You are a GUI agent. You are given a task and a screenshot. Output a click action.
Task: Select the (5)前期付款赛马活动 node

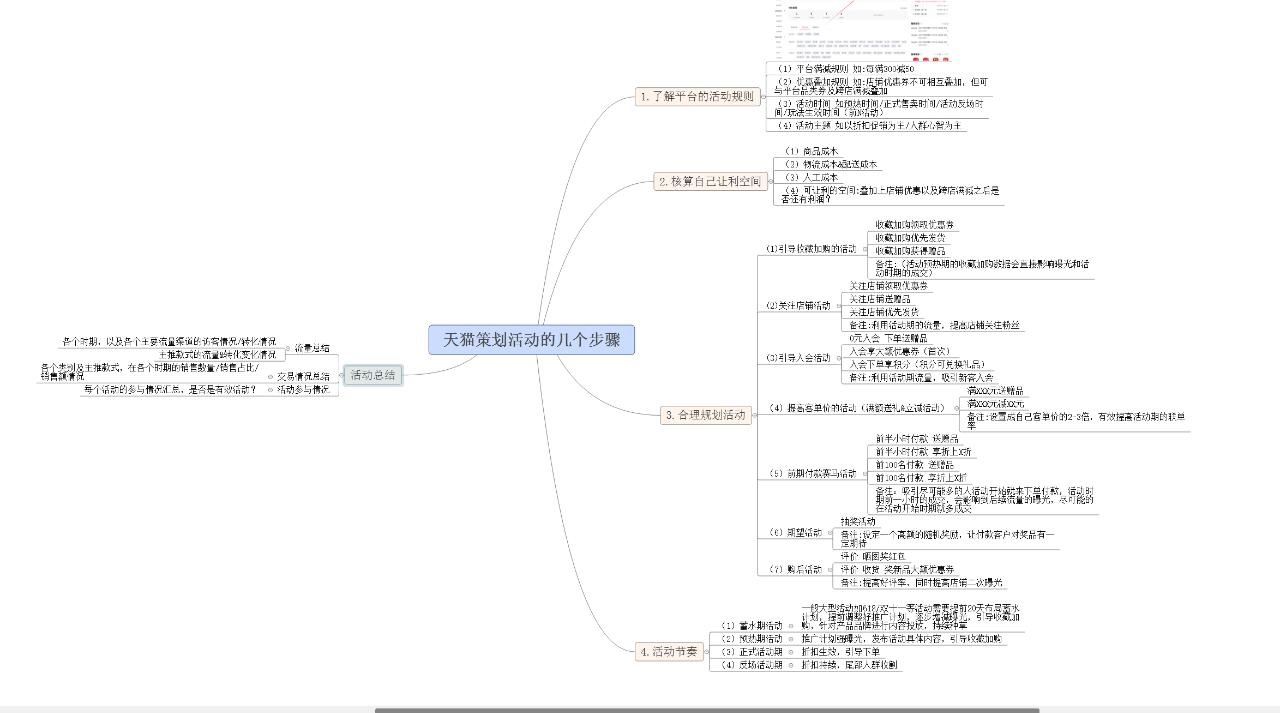[x=811, y=474]
